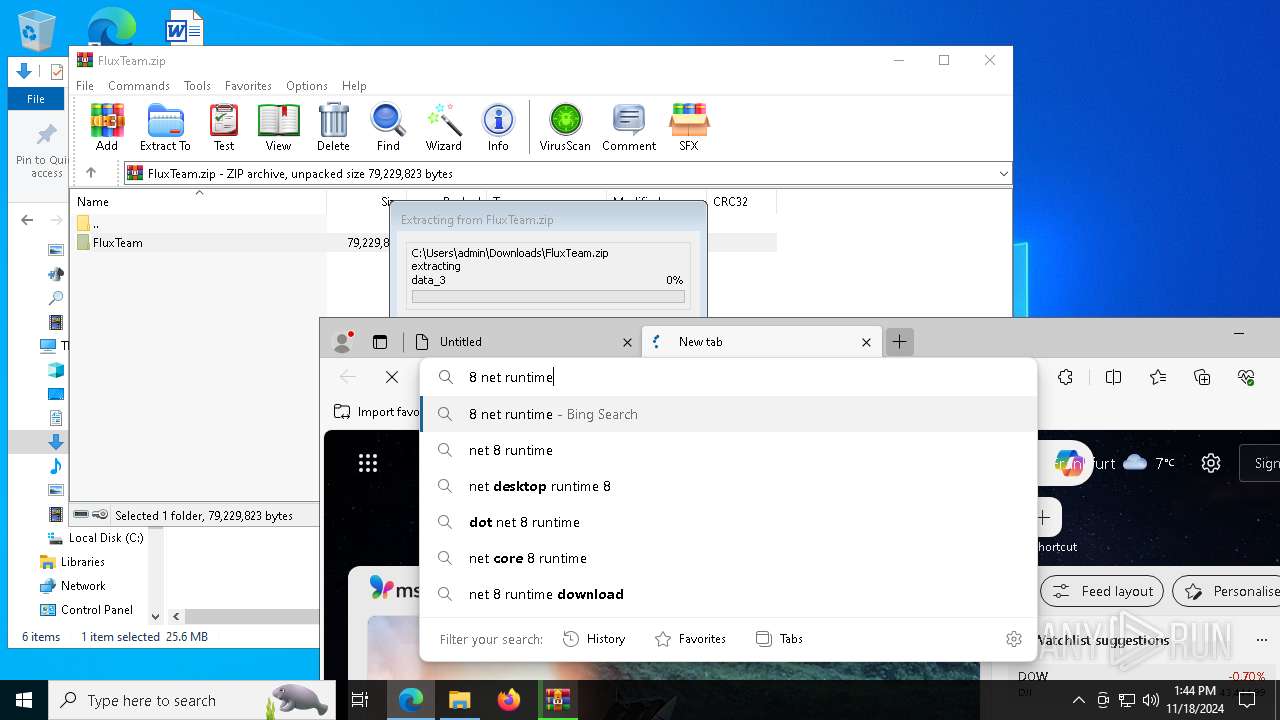Open address bar suggestion settings gear
Image resolution: width=1280 pixels, height=720 pixels.
[x=1014, y=639]
